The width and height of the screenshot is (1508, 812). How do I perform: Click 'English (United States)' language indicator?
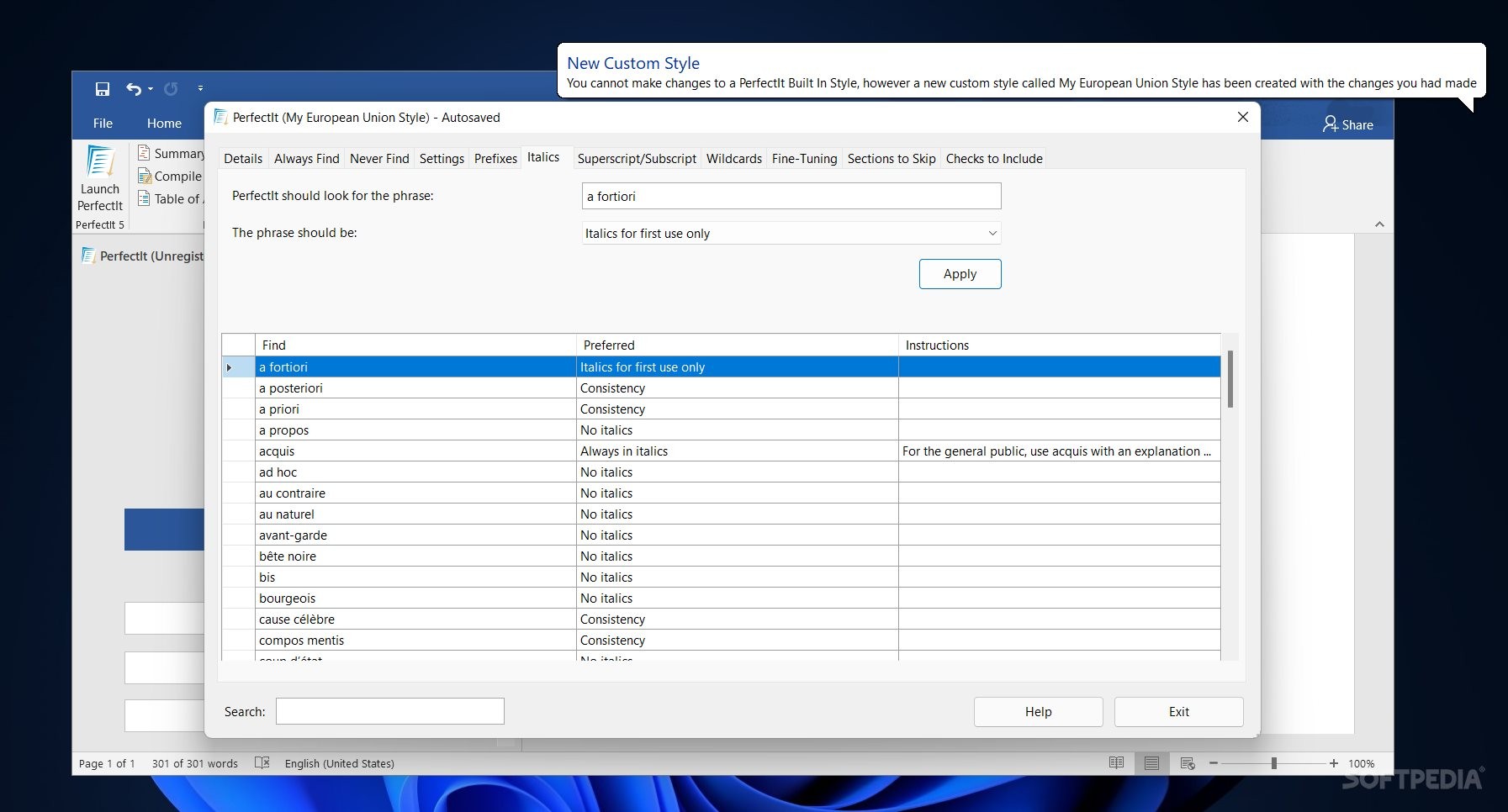coord(340,763)
